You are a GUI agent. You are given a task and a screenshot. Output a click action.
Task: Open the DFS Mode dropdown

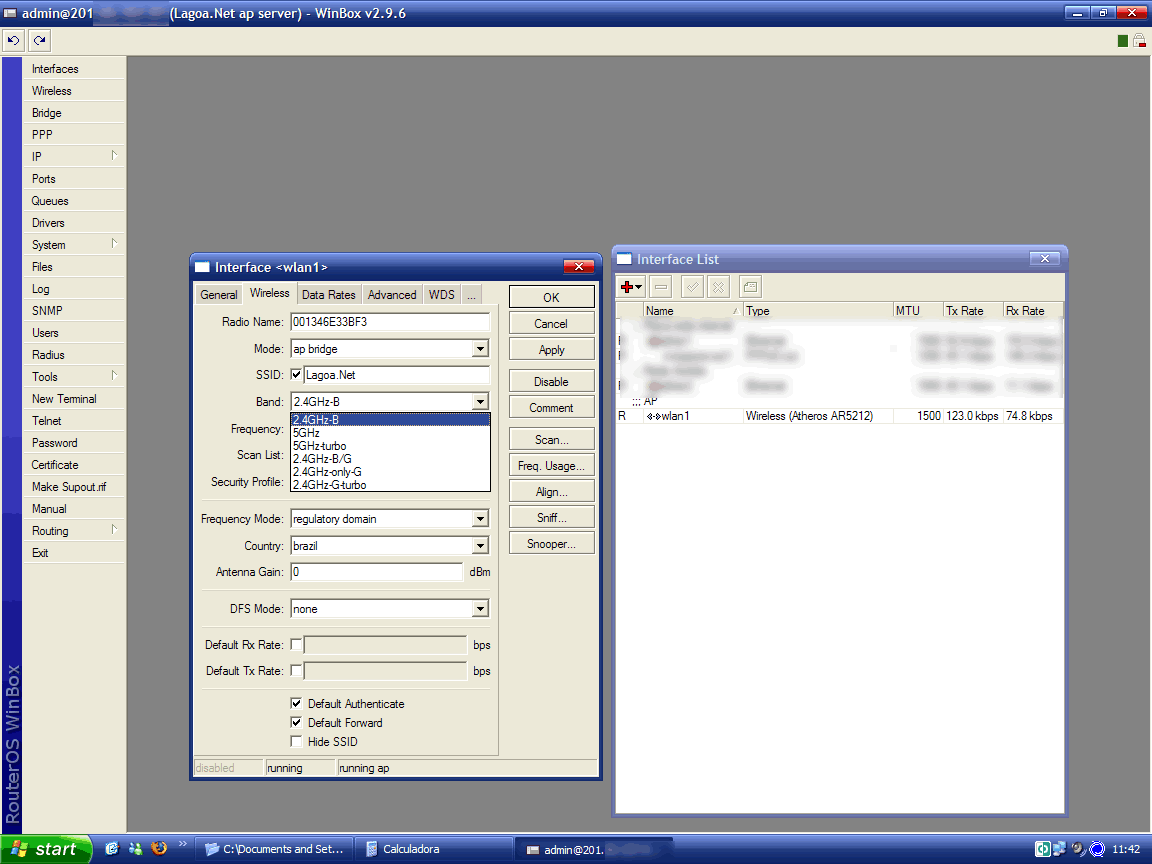(x=480, y=609)
